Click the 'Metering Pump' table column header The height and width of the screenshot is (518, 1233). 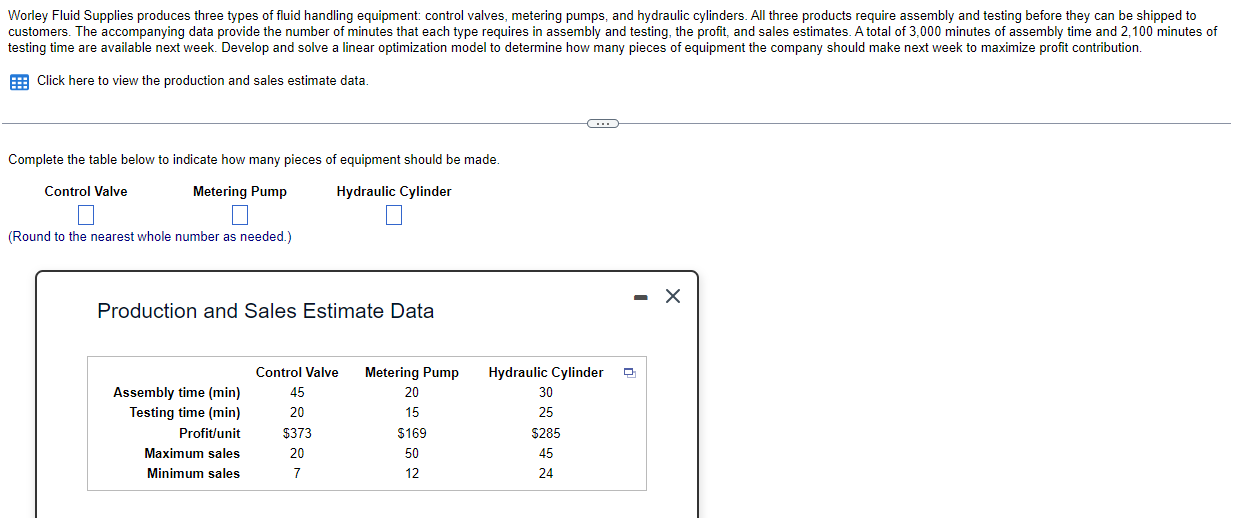pyautogui.click(x=412, y=373)
